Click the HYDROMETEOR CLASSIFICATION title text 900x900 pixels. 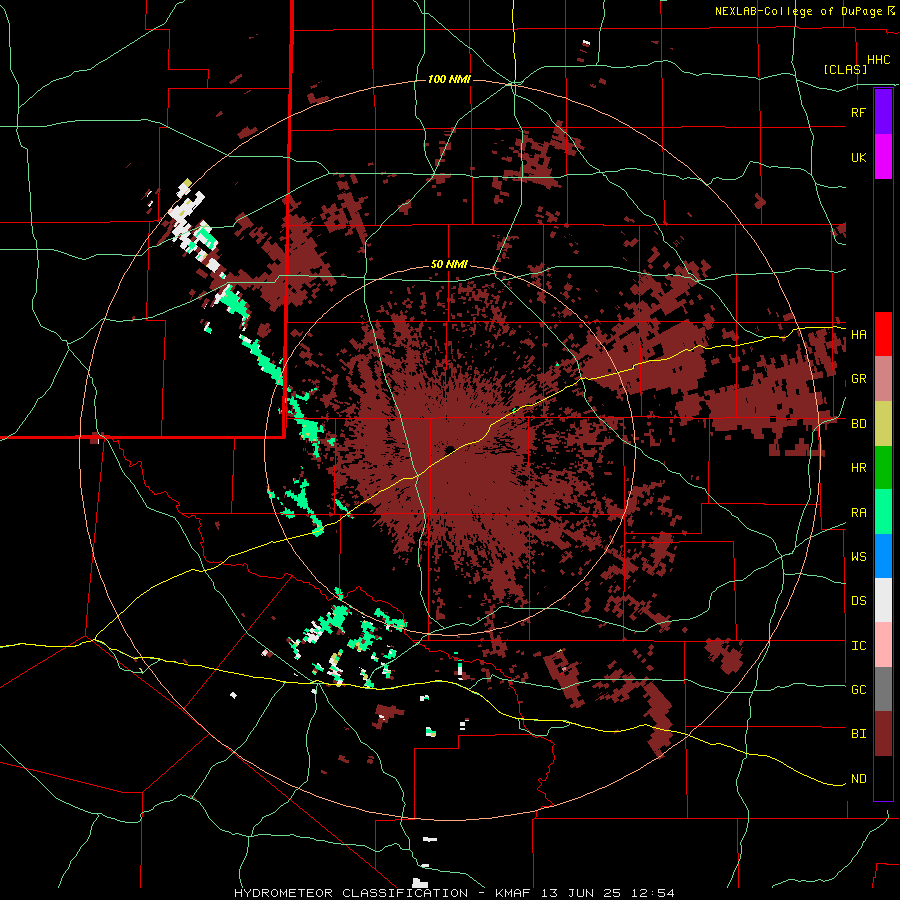click(351, 893)
